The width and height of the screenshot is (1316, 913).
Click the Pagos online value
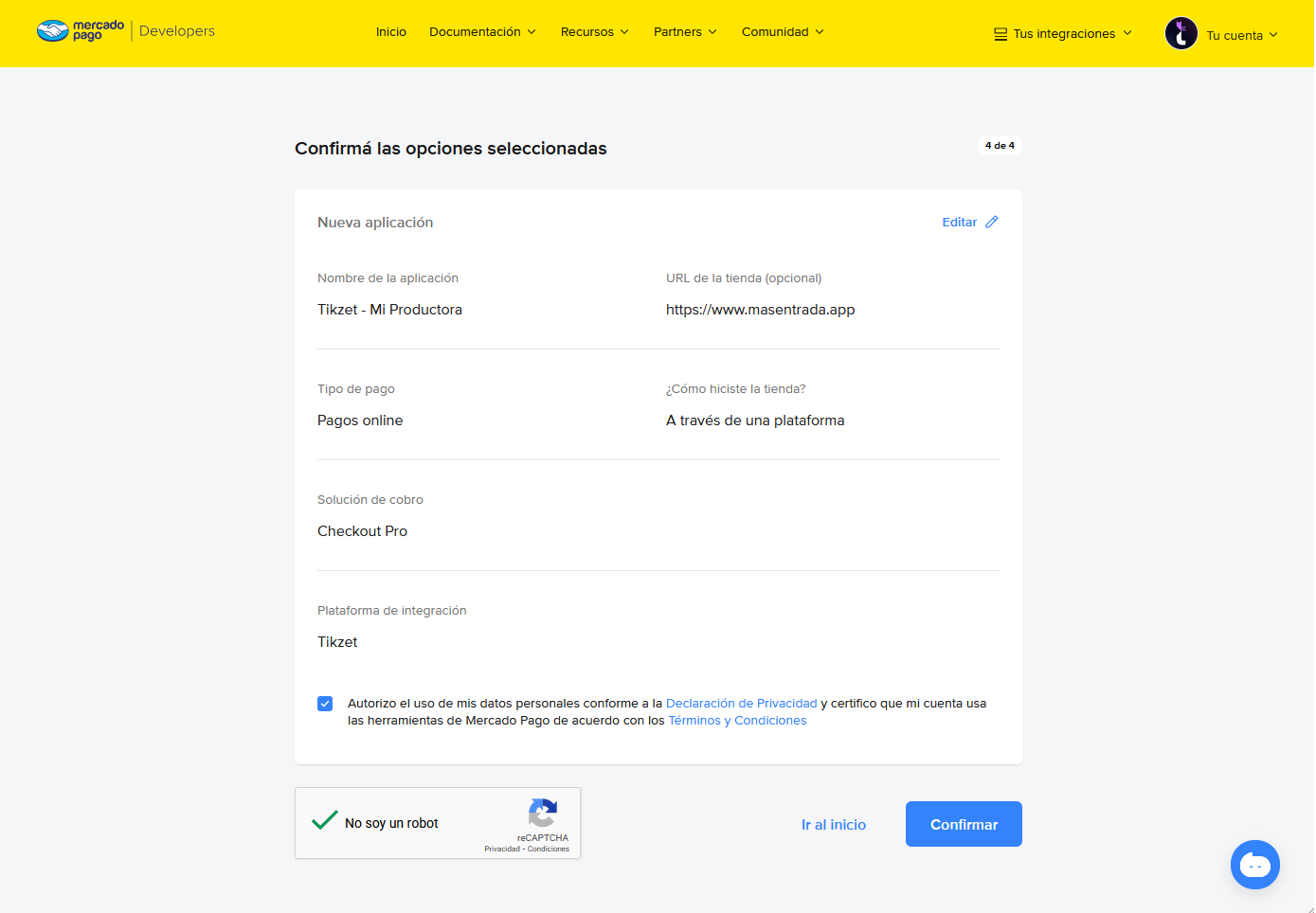(x=360, y=421)
